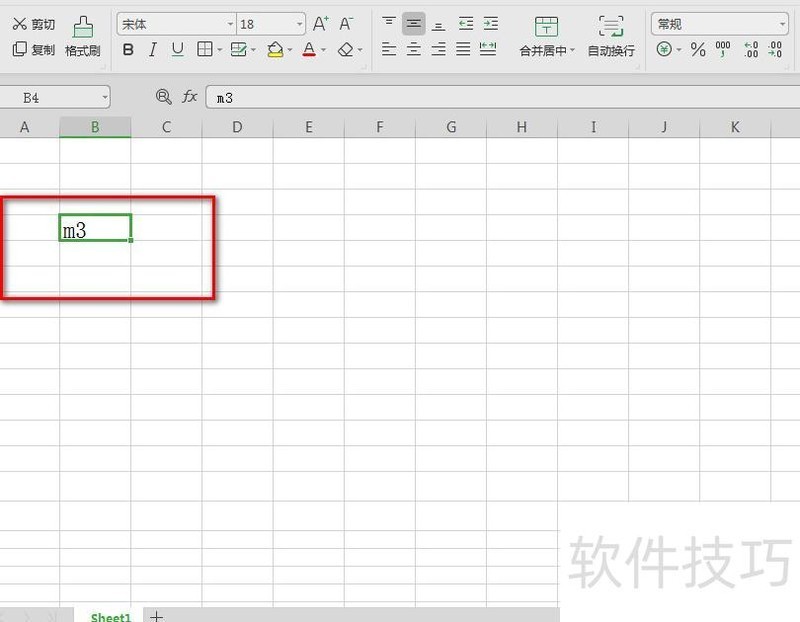Select column A header

pyautogui.click(x=30, y=127)
